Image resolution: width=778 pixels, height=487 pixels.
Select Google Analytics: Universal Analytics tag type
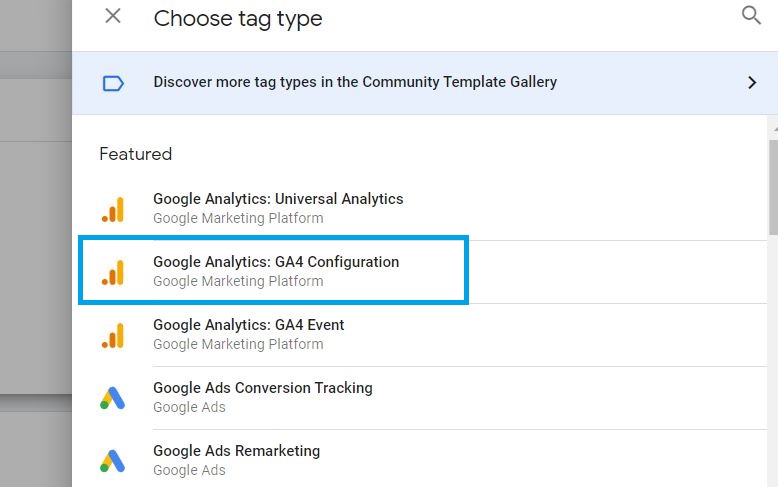(420, 208)
